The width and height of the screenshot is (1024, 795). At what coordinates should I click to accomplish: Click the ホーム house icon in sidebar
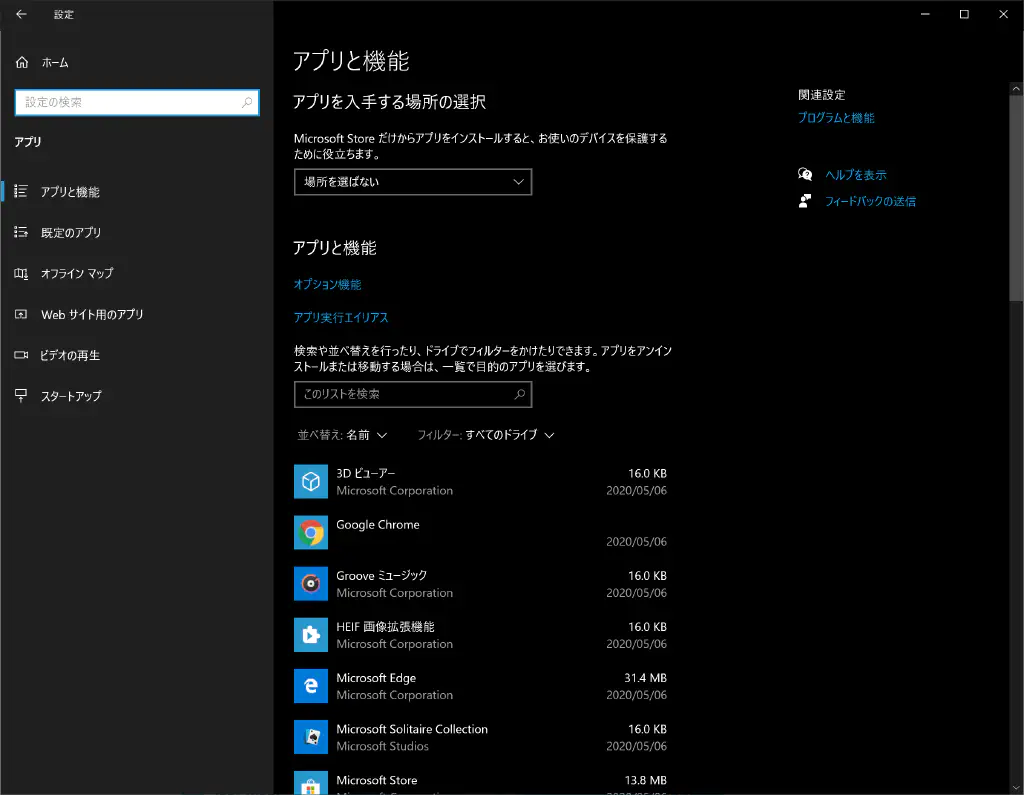pyautogui.click(x=21, y=62)
